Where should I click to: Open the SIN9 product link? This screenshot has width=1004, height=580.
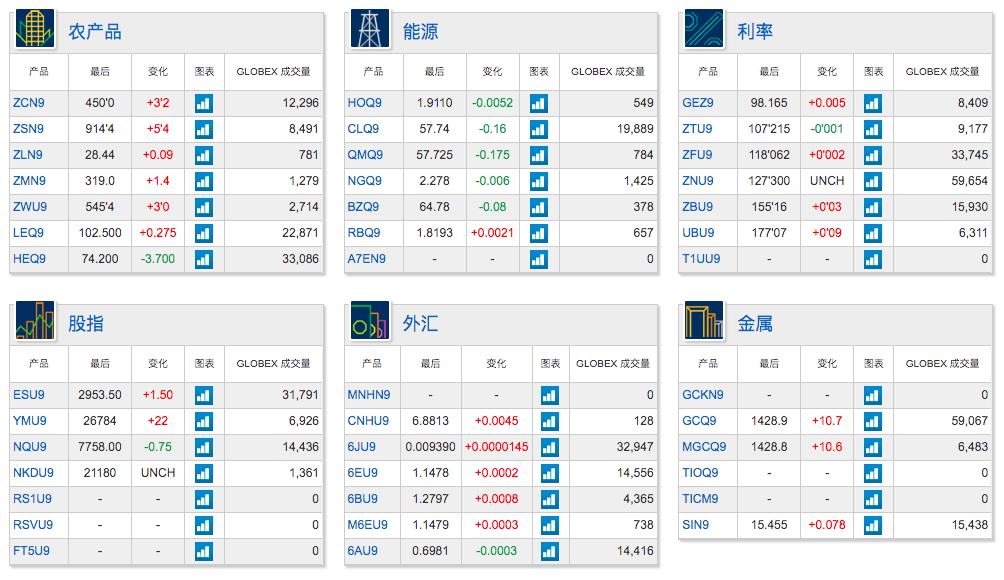(695, 525)
